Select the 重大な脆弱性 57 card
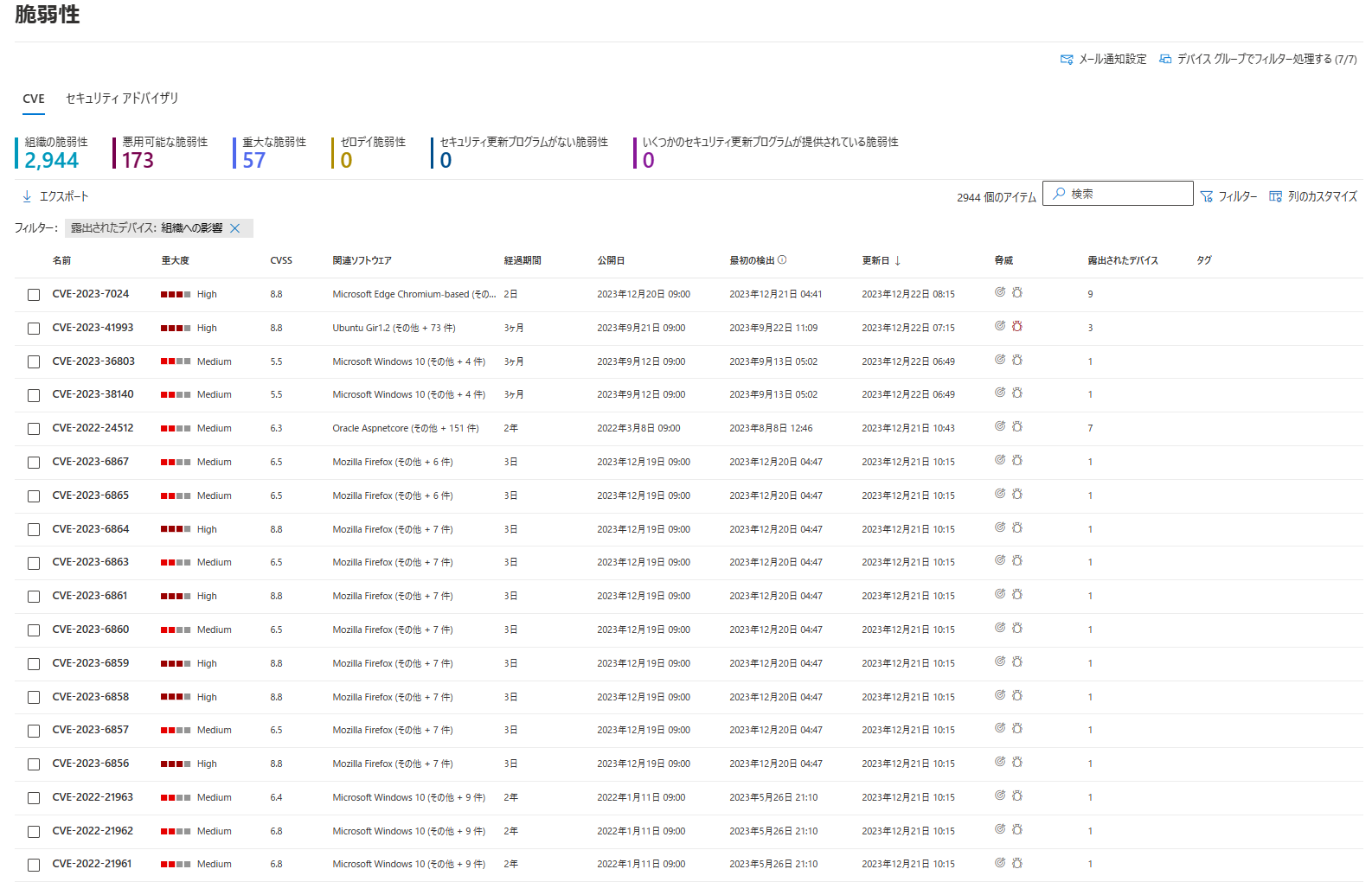 click(270, 152)
